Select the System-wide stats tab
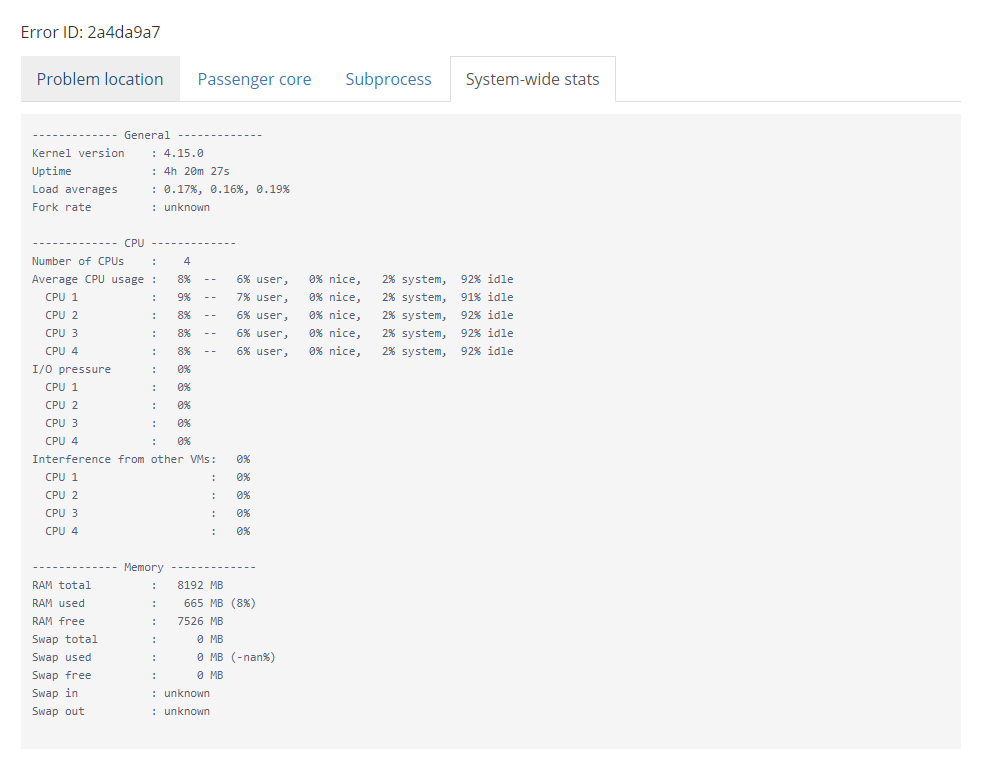 (x=532, y=79)
